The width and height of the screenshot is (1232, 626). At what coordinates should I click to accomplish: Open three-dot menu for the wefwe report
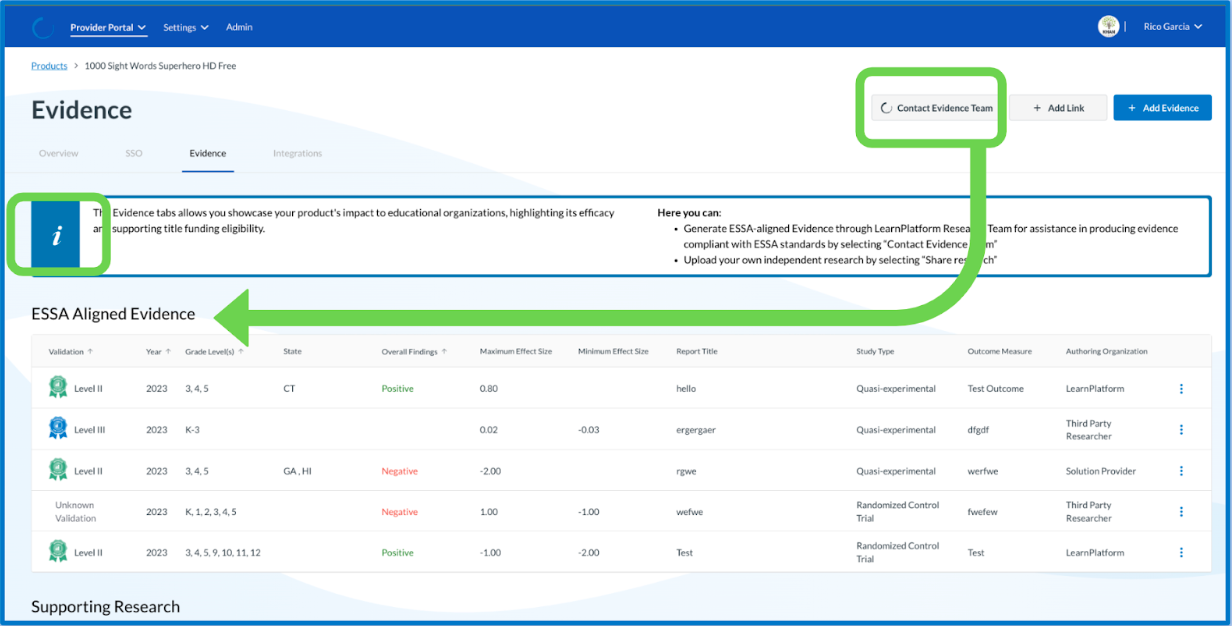click(x=1181, y=512)
